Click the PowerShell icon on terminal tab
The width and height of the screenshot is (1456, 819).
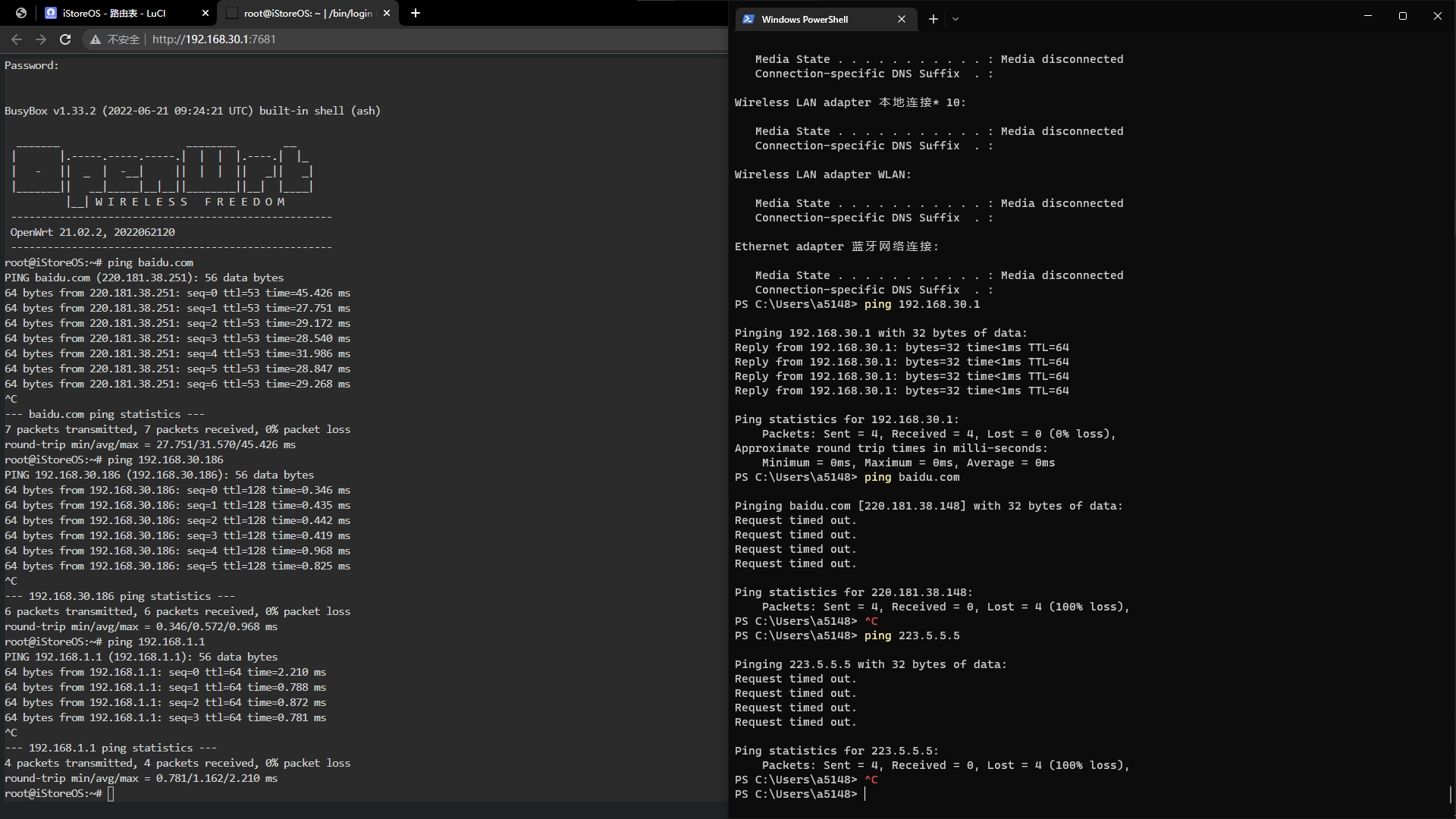click(x=748, y=19)
